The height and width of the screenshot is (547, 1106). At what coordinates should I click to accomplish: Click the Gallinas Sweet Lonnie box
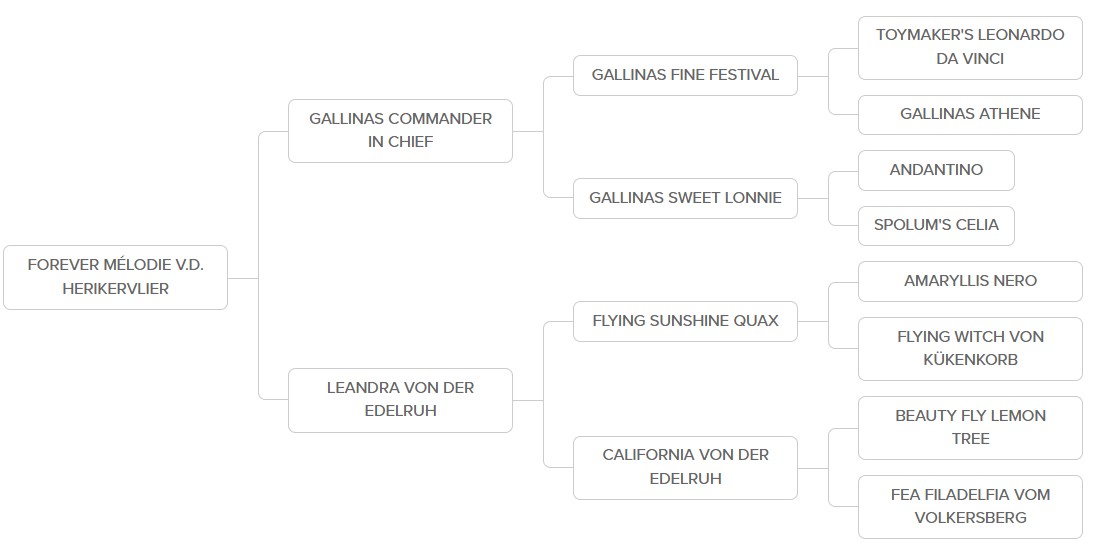[x=685, y=198]
